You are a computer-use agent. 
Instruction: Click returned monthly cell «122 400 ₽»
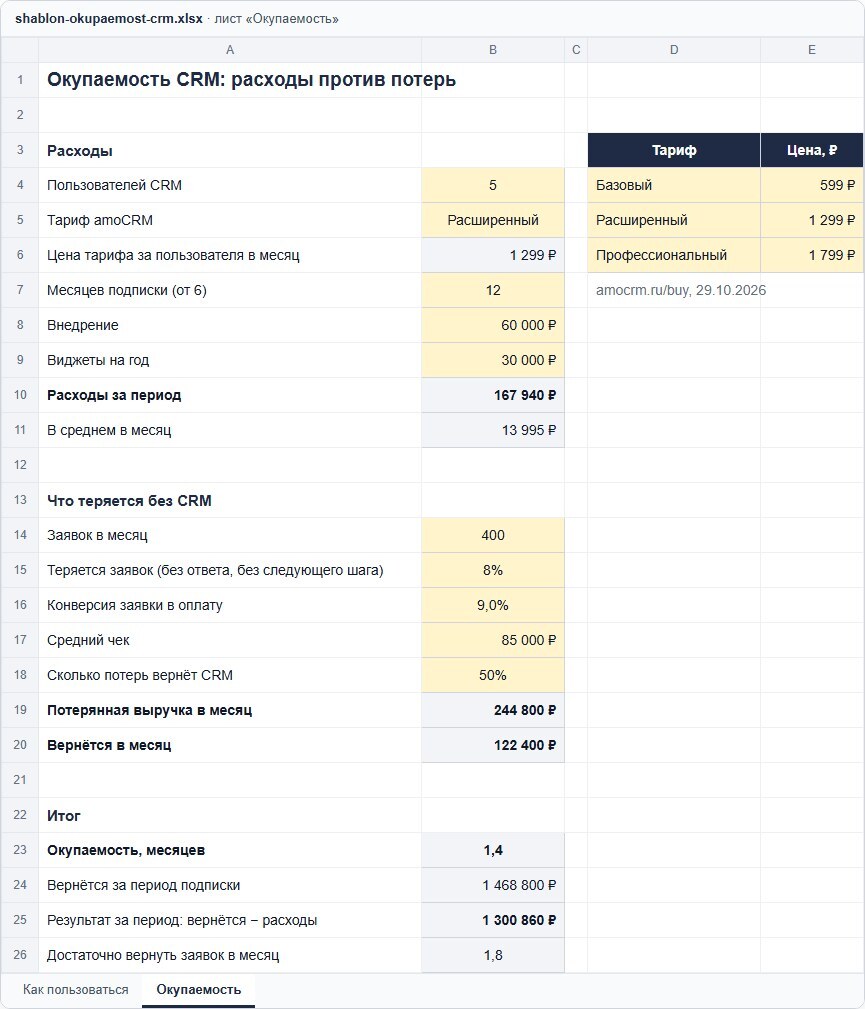(x=493, y=745)
